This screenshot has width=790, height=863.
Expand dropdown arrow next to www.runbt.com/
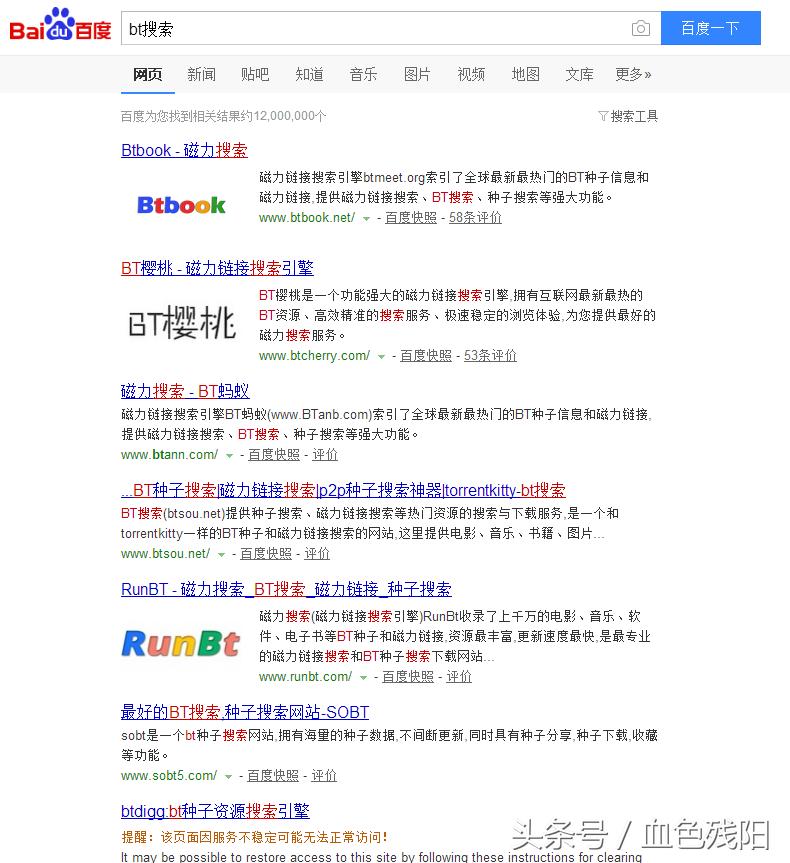coord(363,678)
